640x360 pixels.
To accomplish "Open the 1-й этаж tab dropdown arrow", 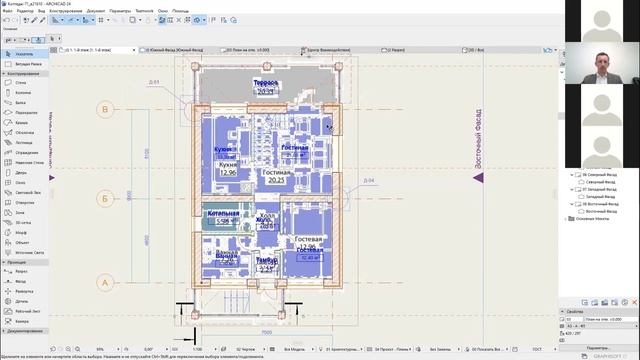I will (x=134, y=50).
